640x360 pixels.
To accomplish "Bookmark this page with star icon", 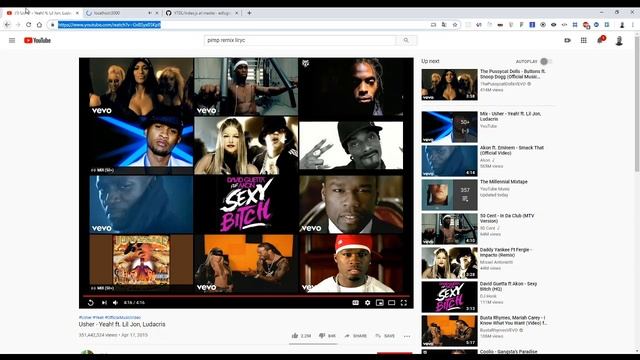I will 455,25.
